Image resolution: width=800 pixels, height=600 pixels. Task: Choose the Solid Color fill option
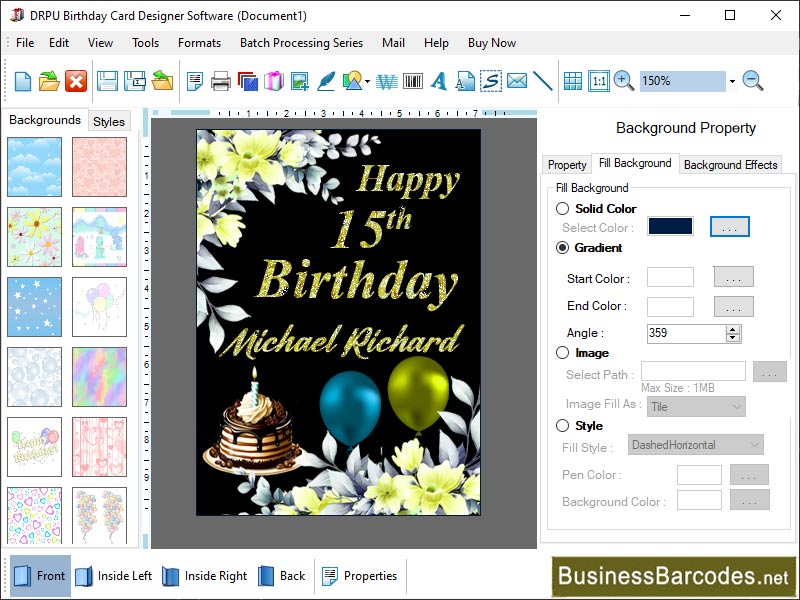click(562, 209)
